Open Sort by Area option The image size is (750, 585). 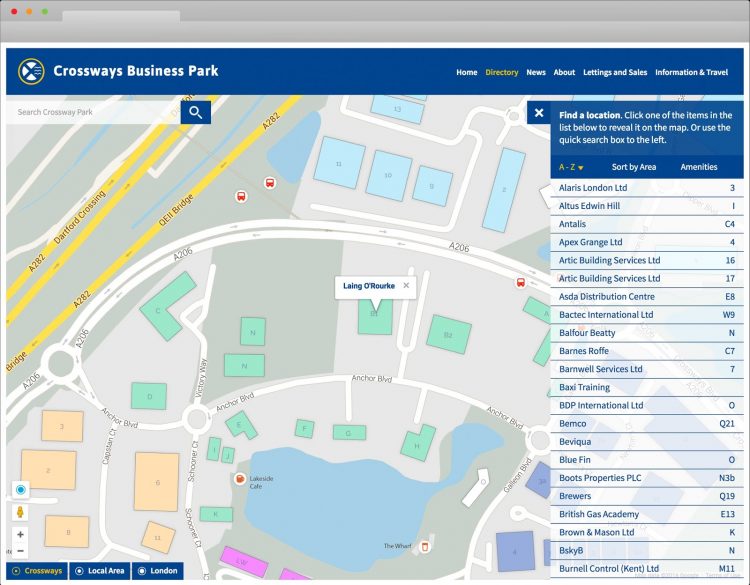pyautogui.click(x=634, y=167)
